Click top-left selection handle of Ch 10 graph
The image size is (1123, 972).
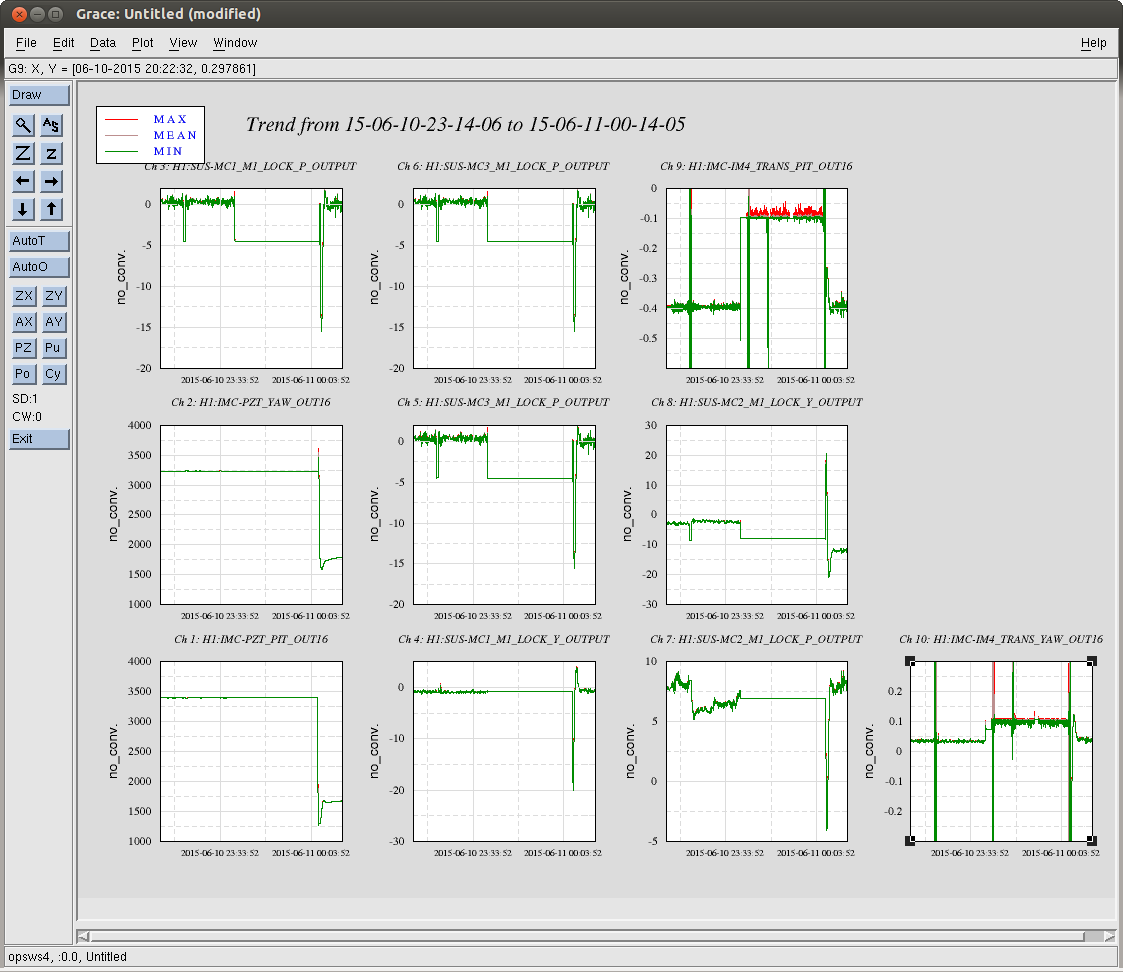point(910,661)
